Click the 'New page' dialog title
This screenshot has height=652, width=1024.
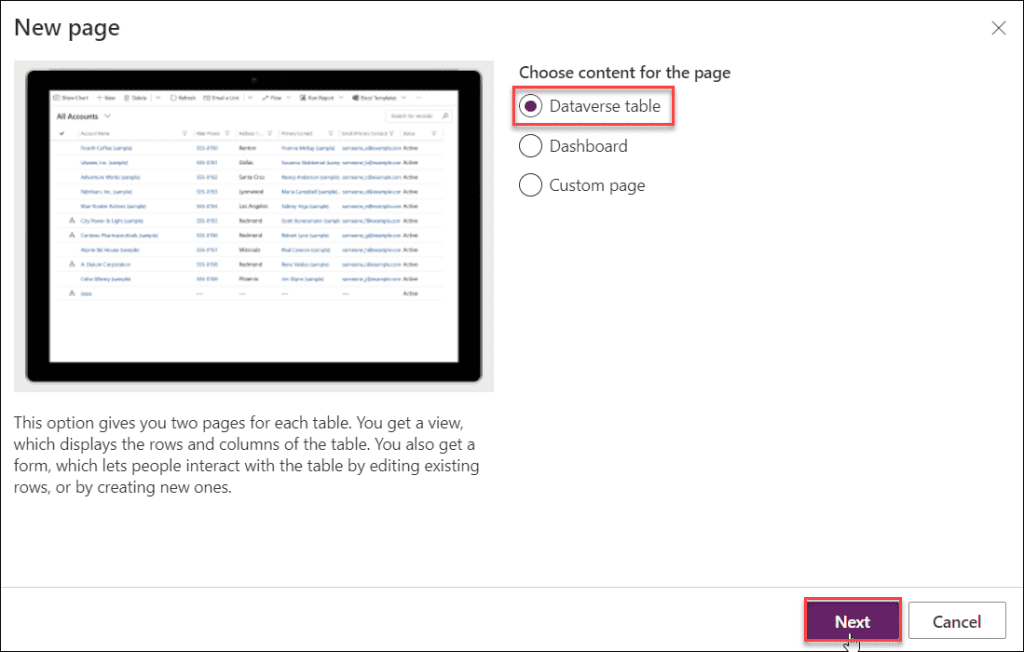67,27
